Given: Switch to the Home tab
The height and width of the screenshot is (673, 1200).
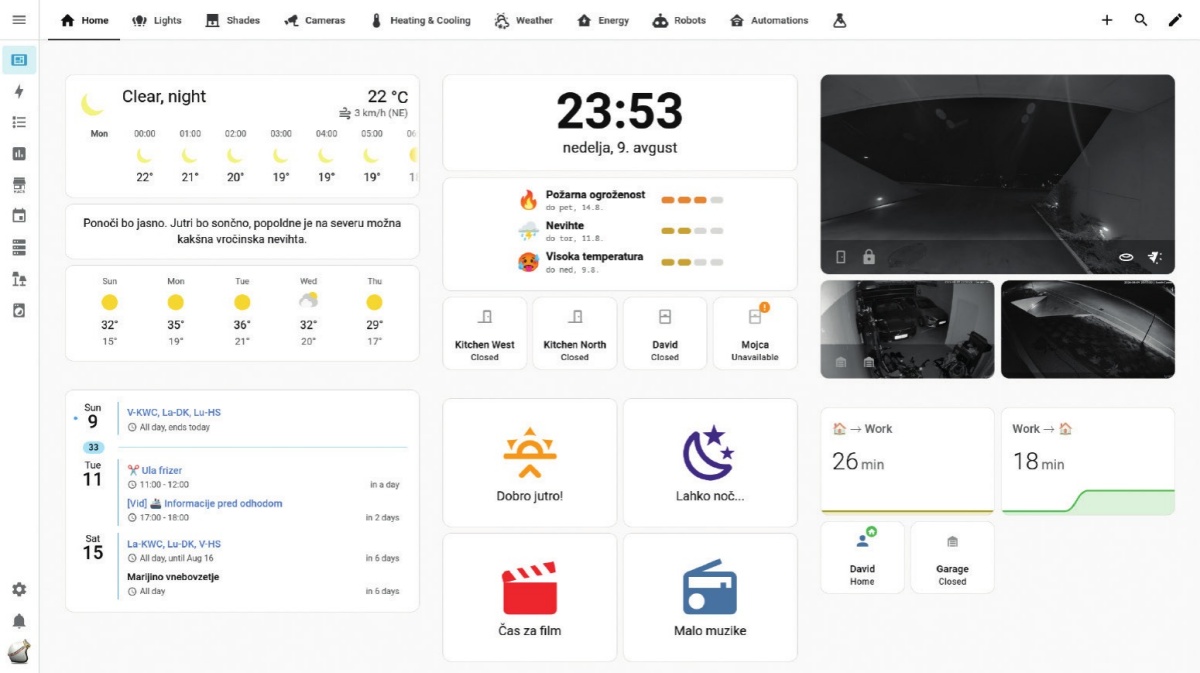Looking at the screenshot, I should [84, 20].
